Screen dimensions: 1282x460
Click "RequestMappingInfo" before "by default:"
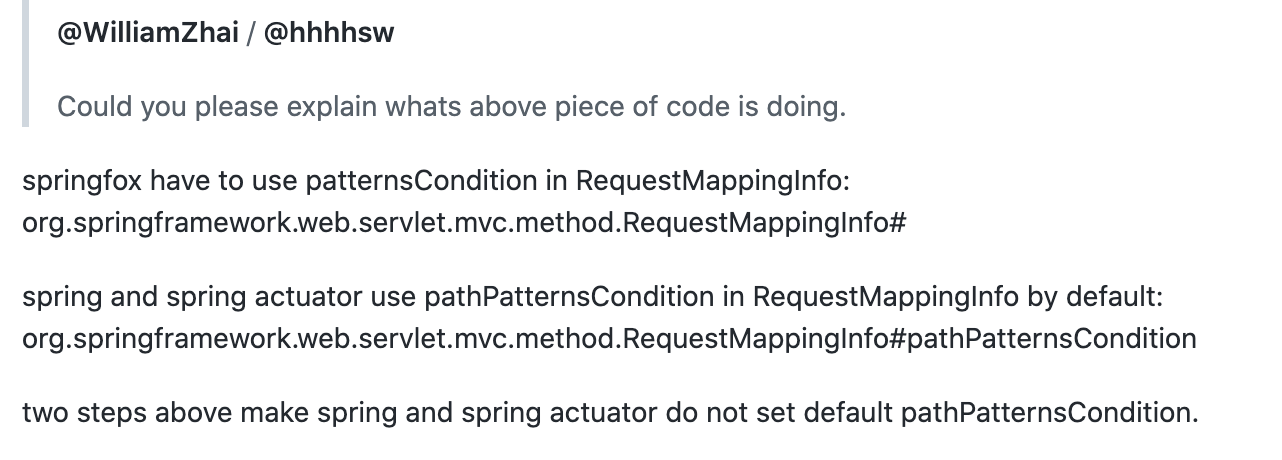pyautogui.click(x=886, y=298)
